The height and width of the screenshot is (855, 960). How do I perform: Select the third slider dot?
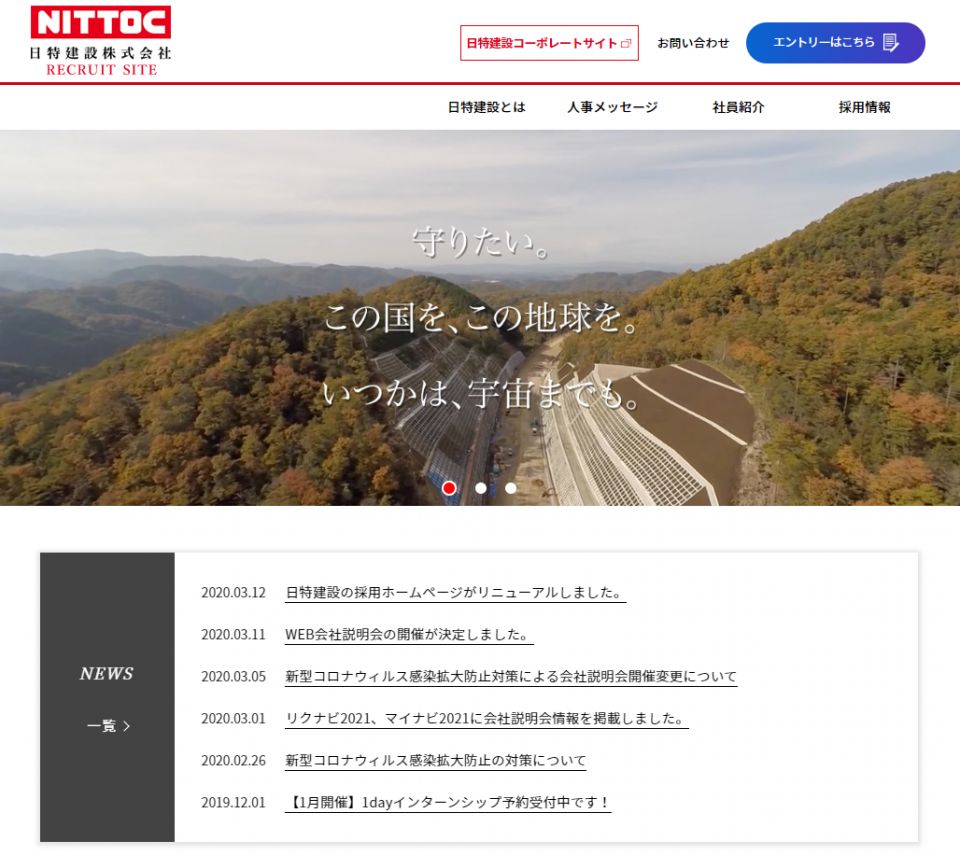coord(511,488)
